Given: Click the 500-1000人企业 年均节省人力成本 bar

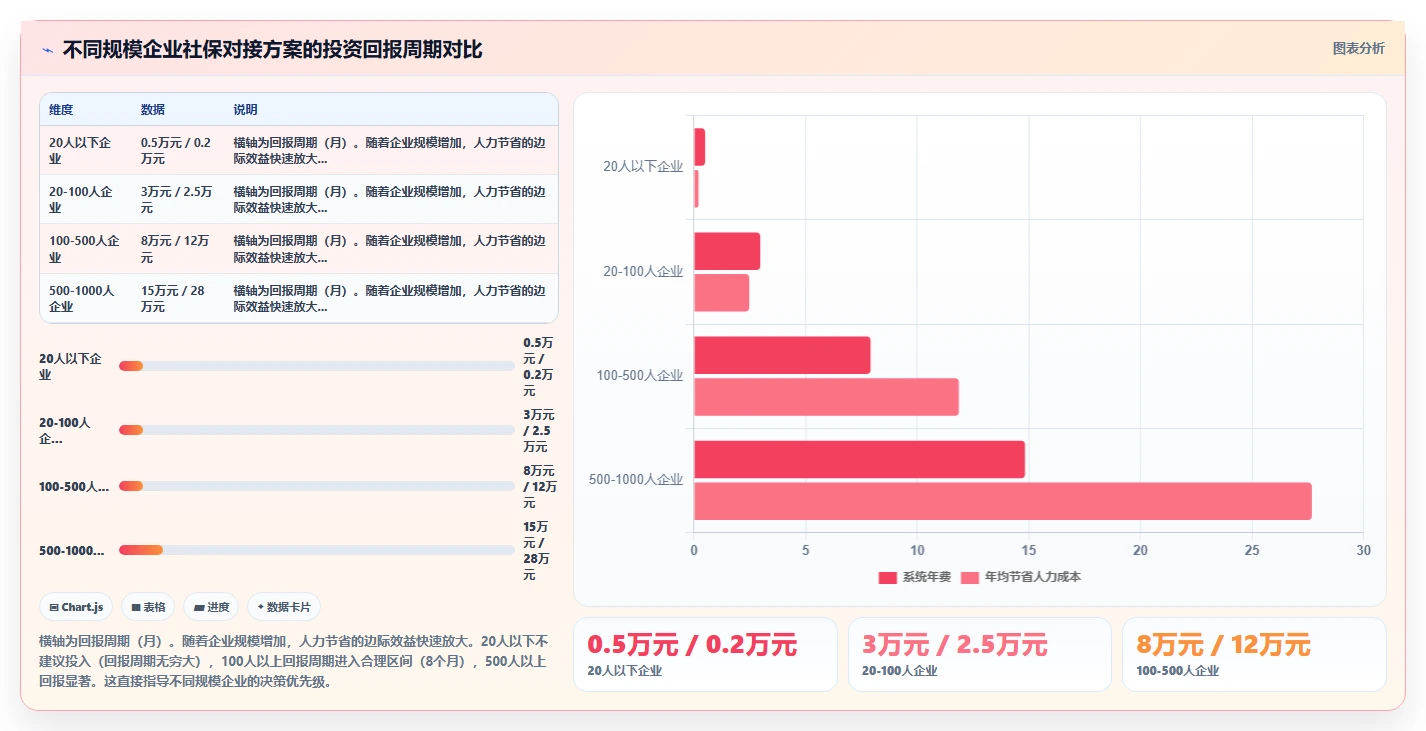Looking at the screenshot, I should [1002, 501].
